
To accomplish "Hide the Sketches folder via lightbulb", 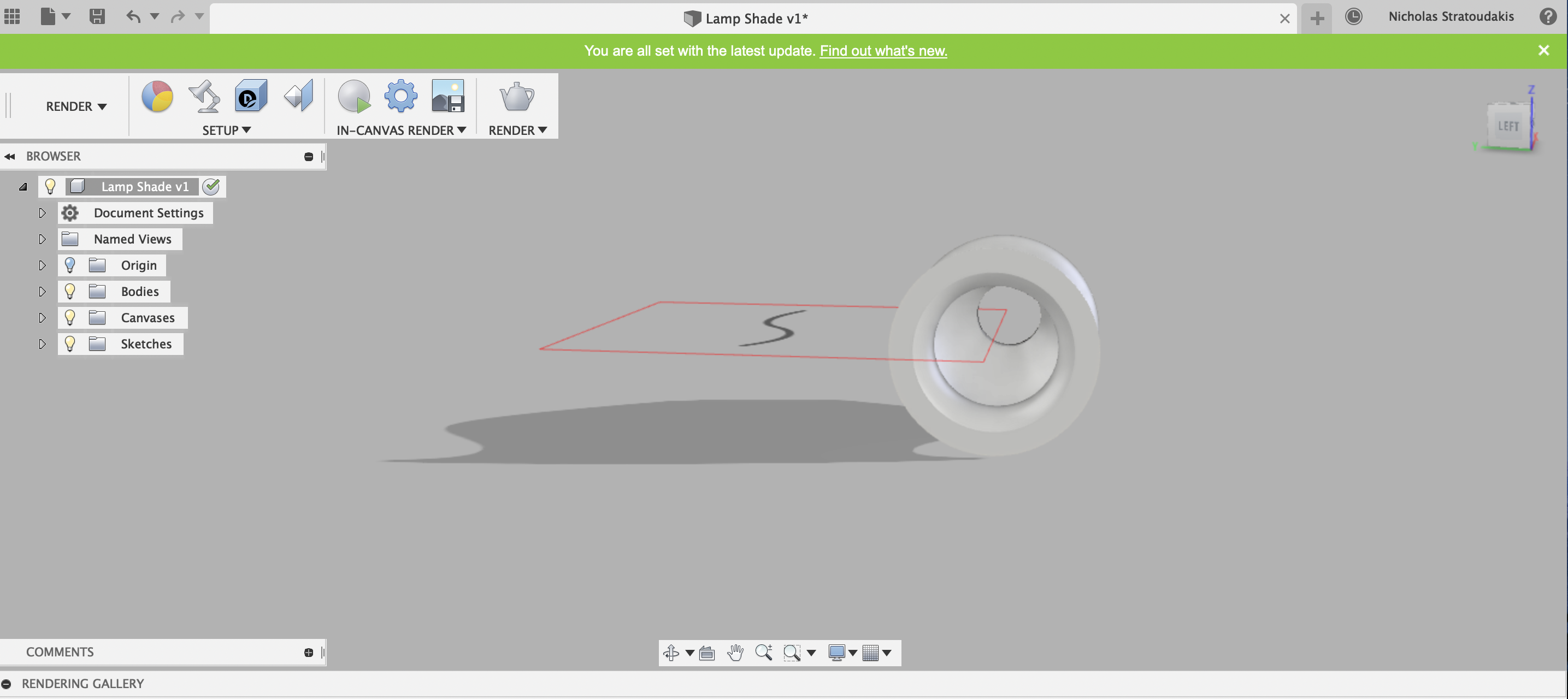I will tap(70, 343).
